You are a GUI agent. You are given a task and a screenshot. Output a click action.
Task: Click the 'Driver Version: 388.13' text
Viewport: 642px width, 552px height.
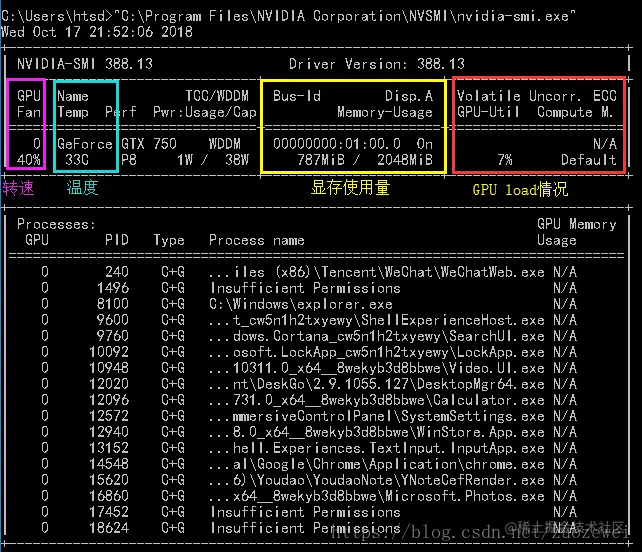click(x=377, y=64)
